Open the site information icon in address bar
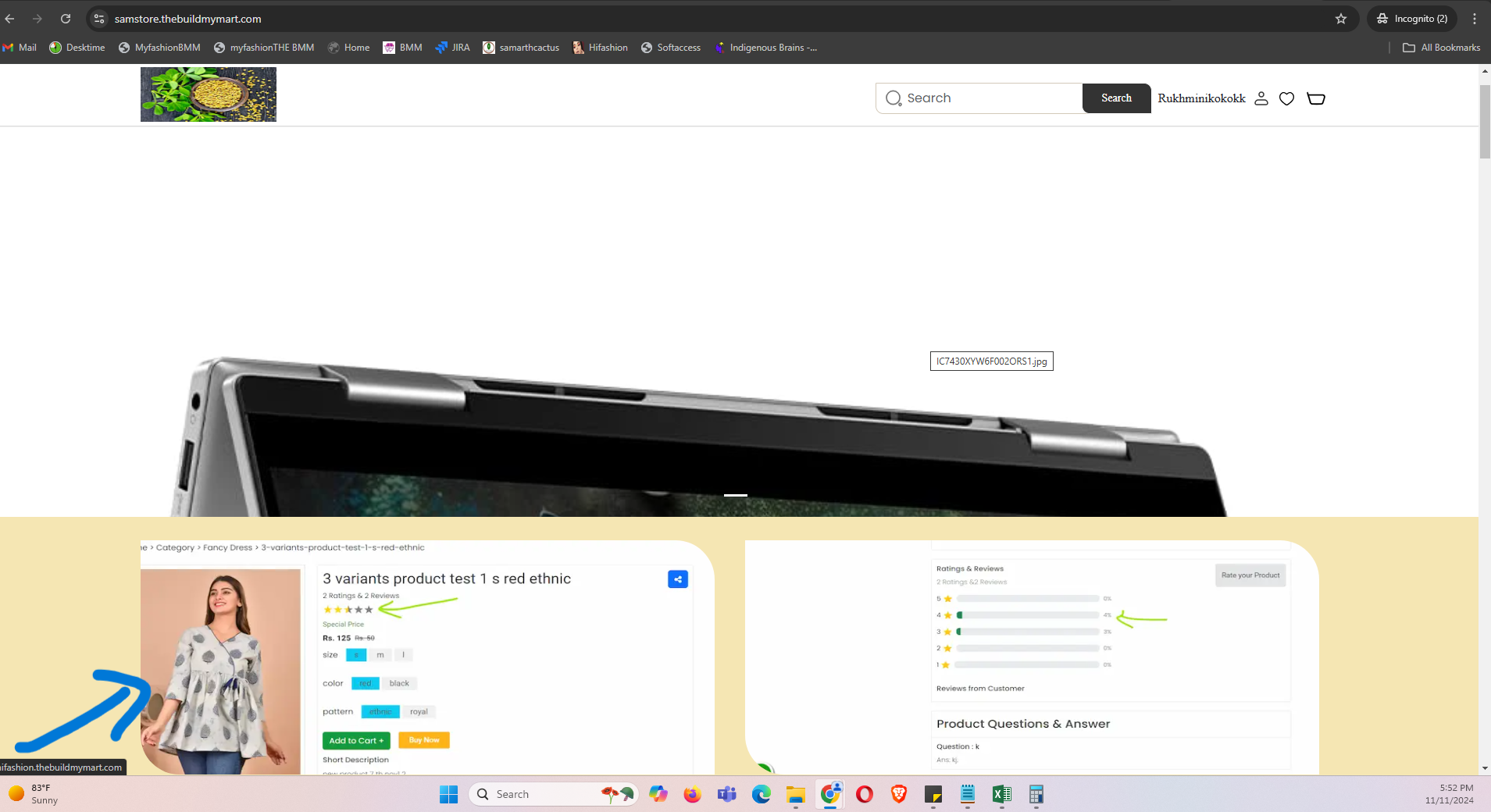The image size is (1491, 812). tap(99, 19)
